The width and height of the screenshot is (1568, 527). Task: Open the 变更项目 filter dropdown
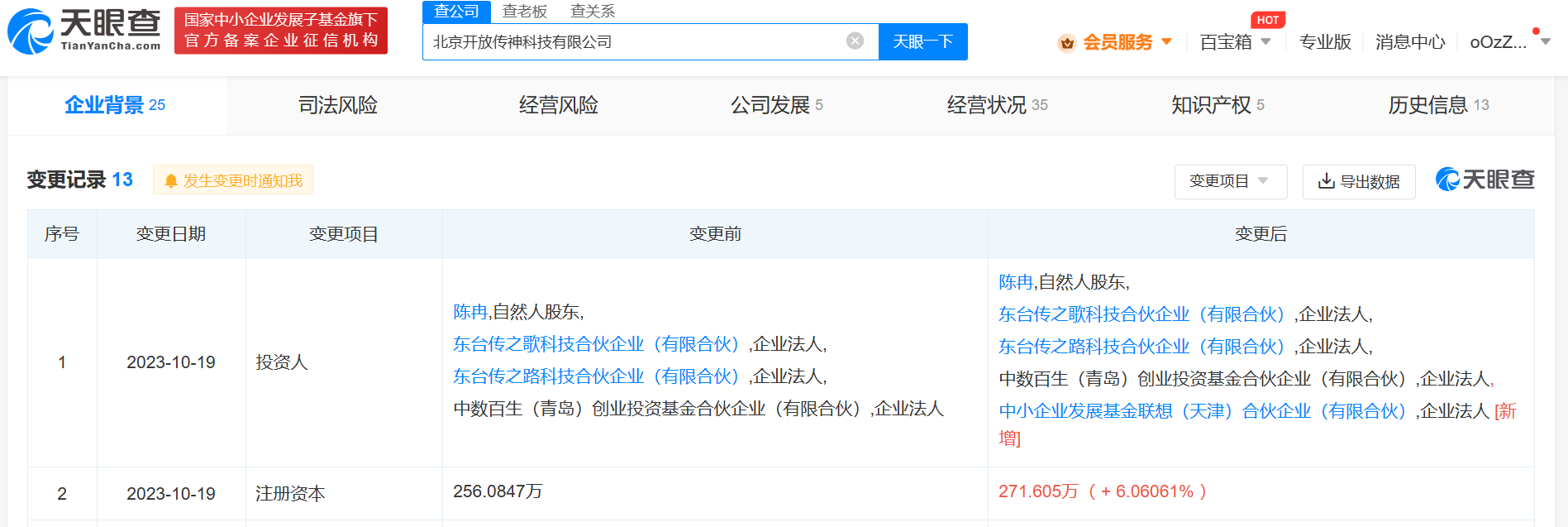pyautogui.click(x=1231, y=181)
